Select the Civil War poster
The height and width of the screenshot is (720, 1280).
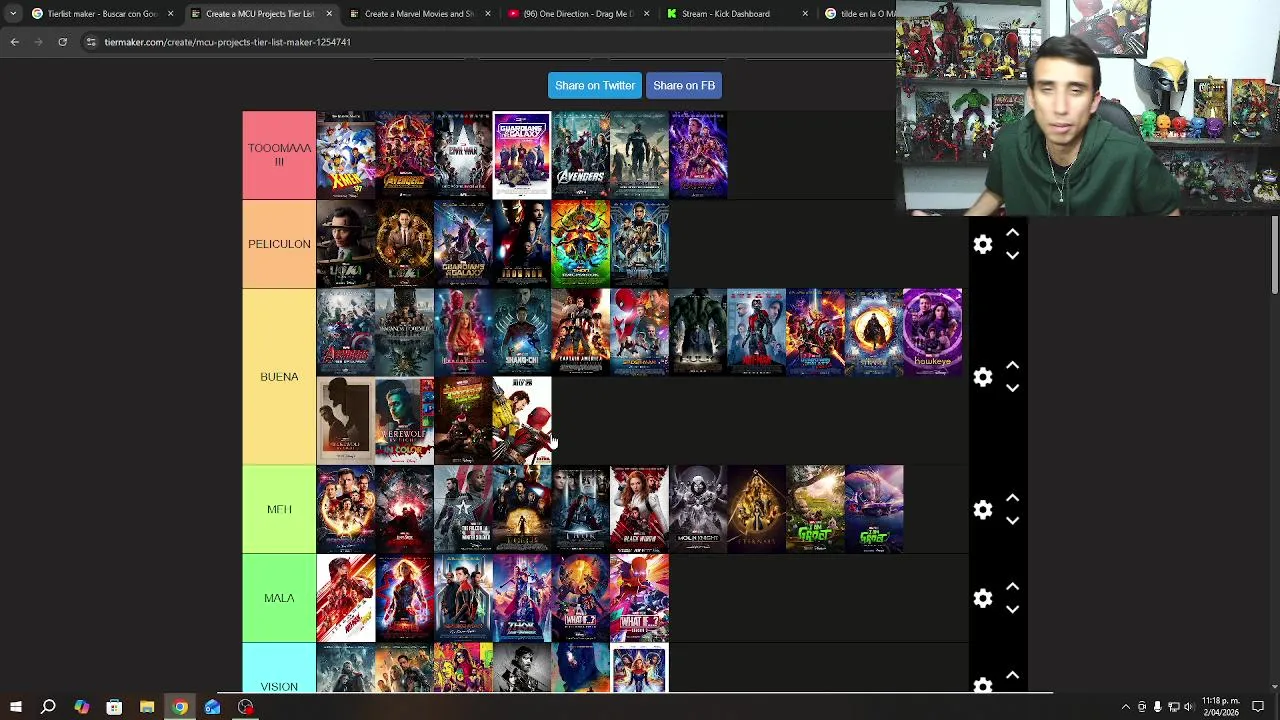coord(463,155)
